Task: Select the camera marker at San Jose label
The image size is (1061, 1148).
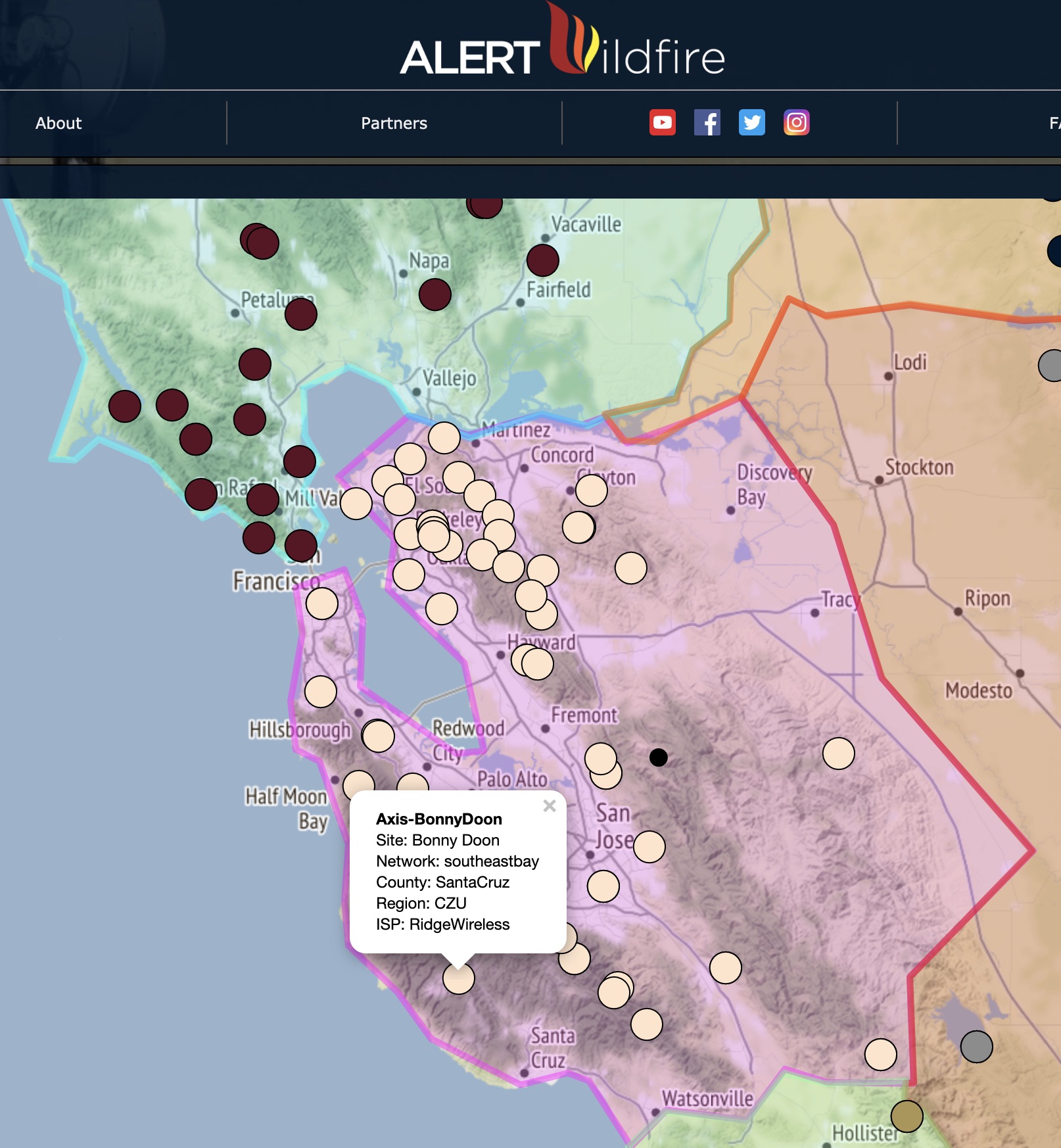Action: pos(649,847)
